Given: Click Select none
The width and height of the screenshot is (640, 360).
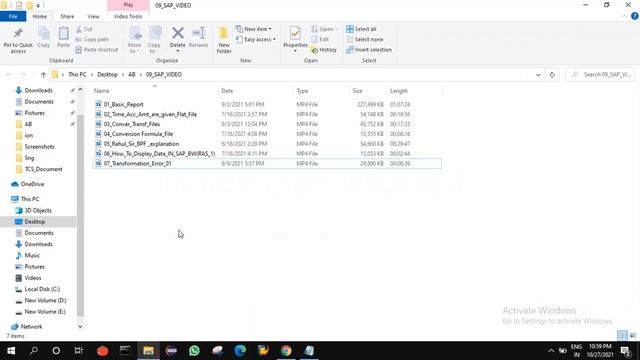Looking at the screenshot, I should click(364, 40).
